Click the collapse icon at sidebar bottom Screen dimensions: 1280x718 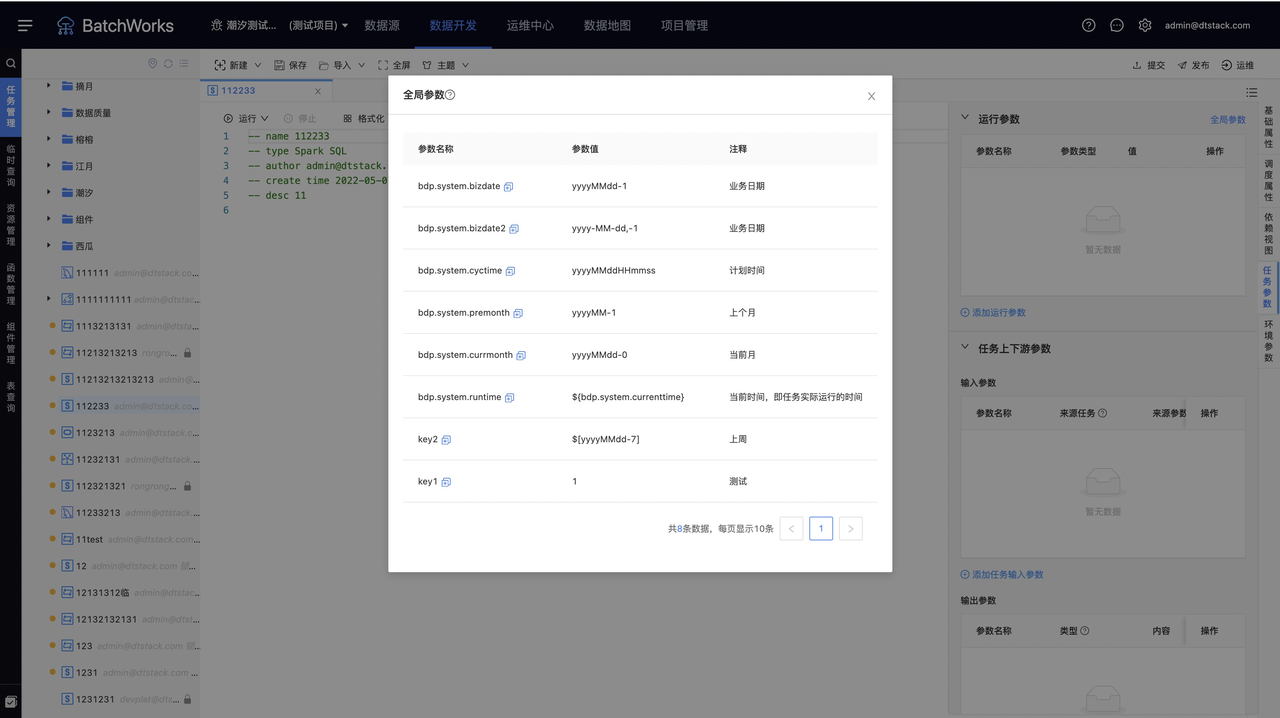tap(11, 702)
